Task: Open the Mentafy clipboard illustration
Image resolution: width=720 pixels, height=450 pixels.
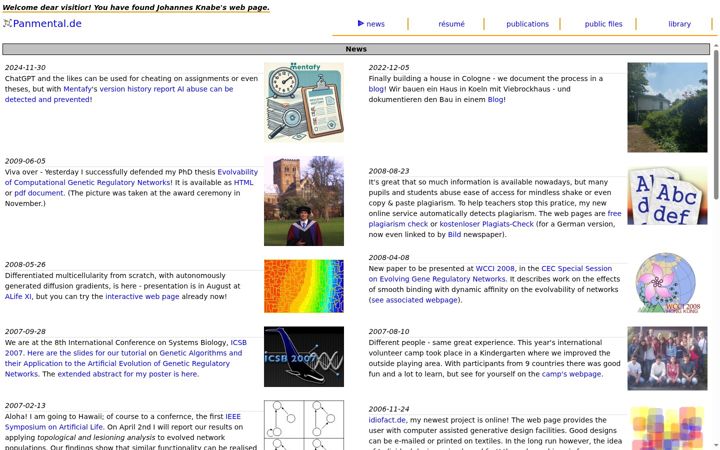Action: (x=304, y=102)
